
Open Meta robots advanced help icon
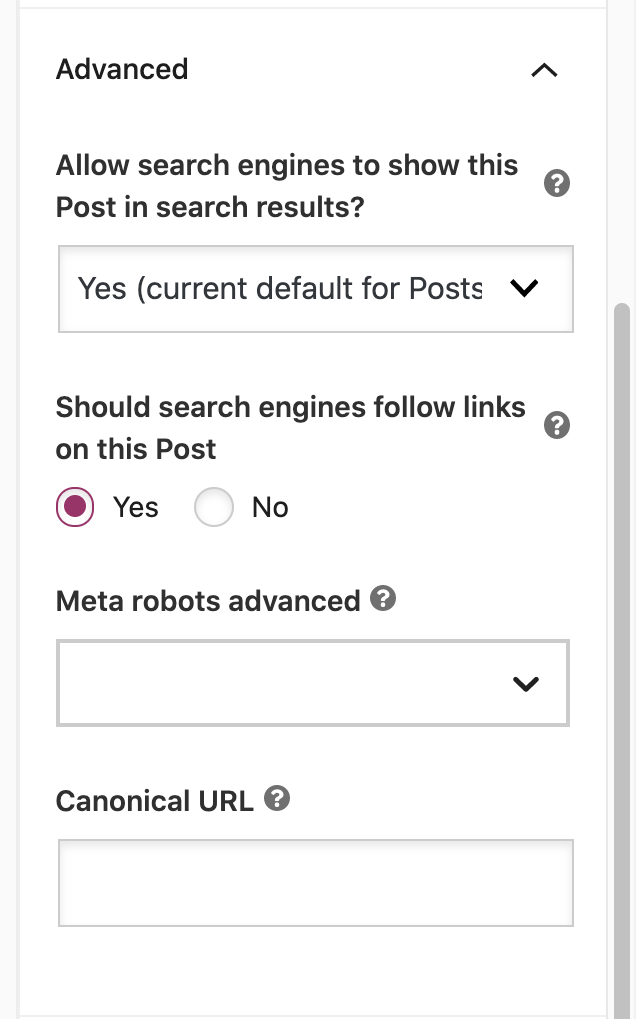383,599
